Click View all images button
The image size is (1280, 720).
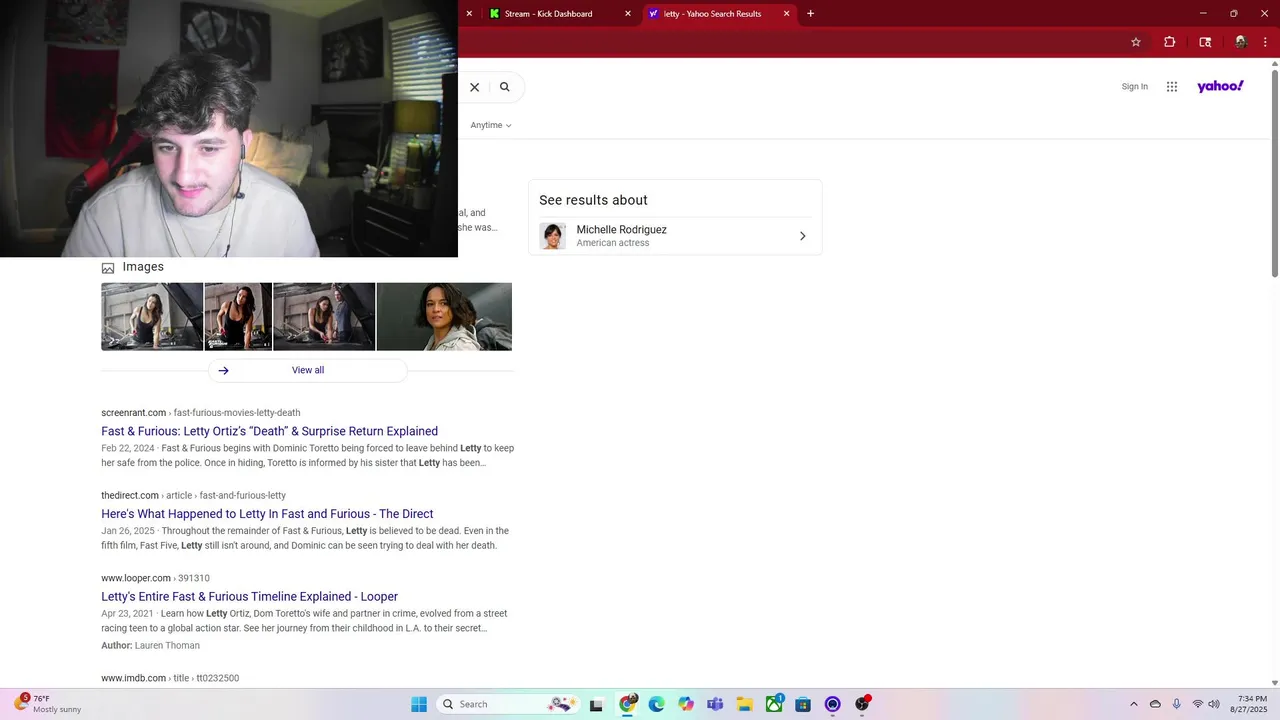(x=308, y=370)
